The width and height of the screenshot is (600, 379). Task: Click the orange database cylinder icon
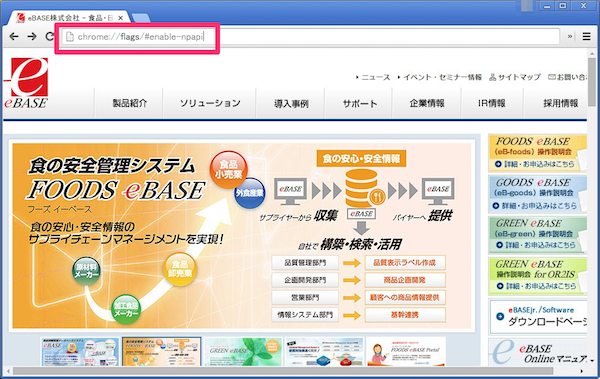click(x=362, y=188)
